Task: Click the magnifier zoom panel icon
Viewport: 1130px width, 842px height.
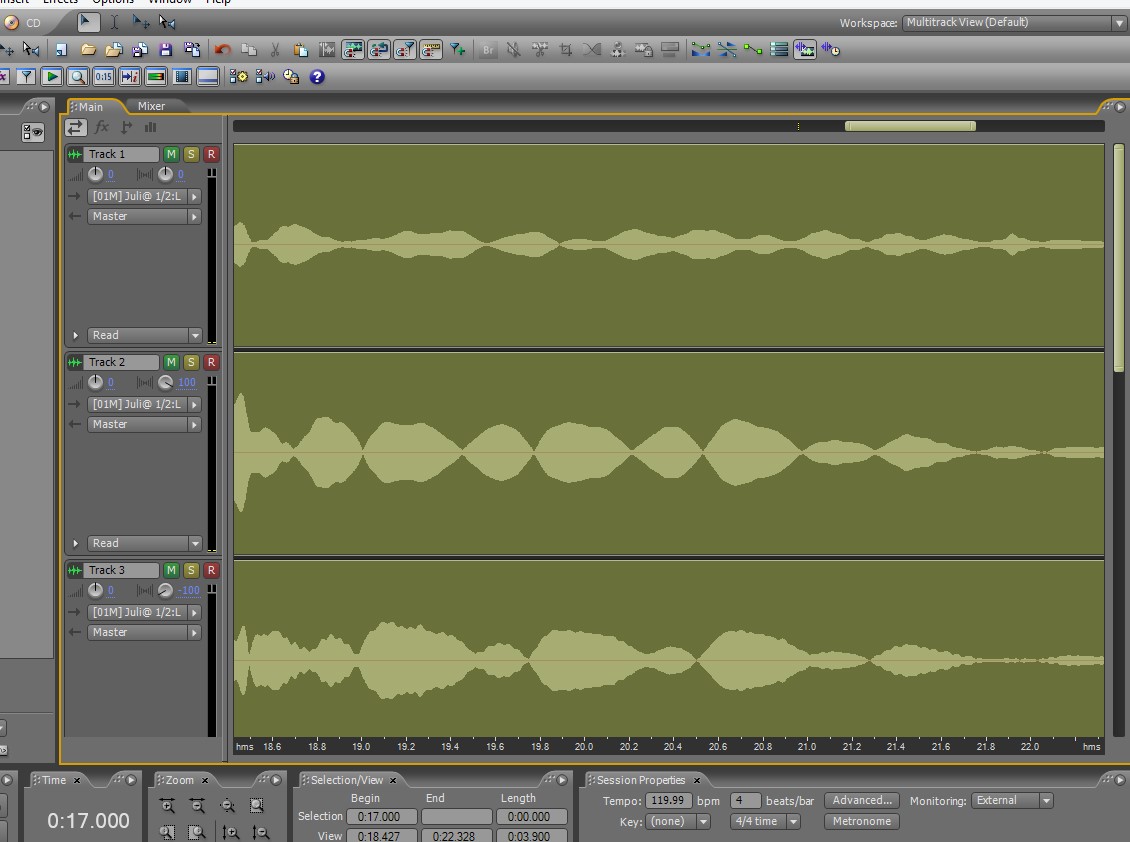Action: coord(78,76)
